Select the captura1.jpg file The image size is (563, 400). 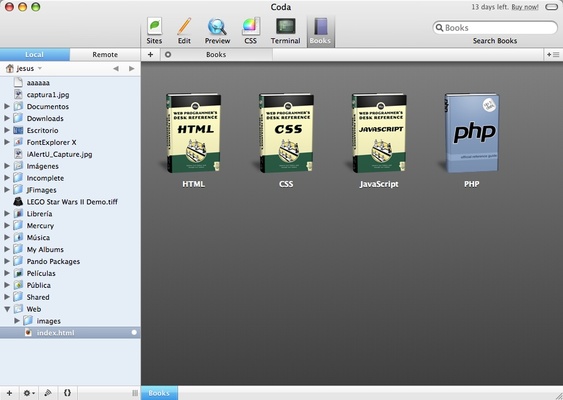pyautogui.click(x=70, y=95)
